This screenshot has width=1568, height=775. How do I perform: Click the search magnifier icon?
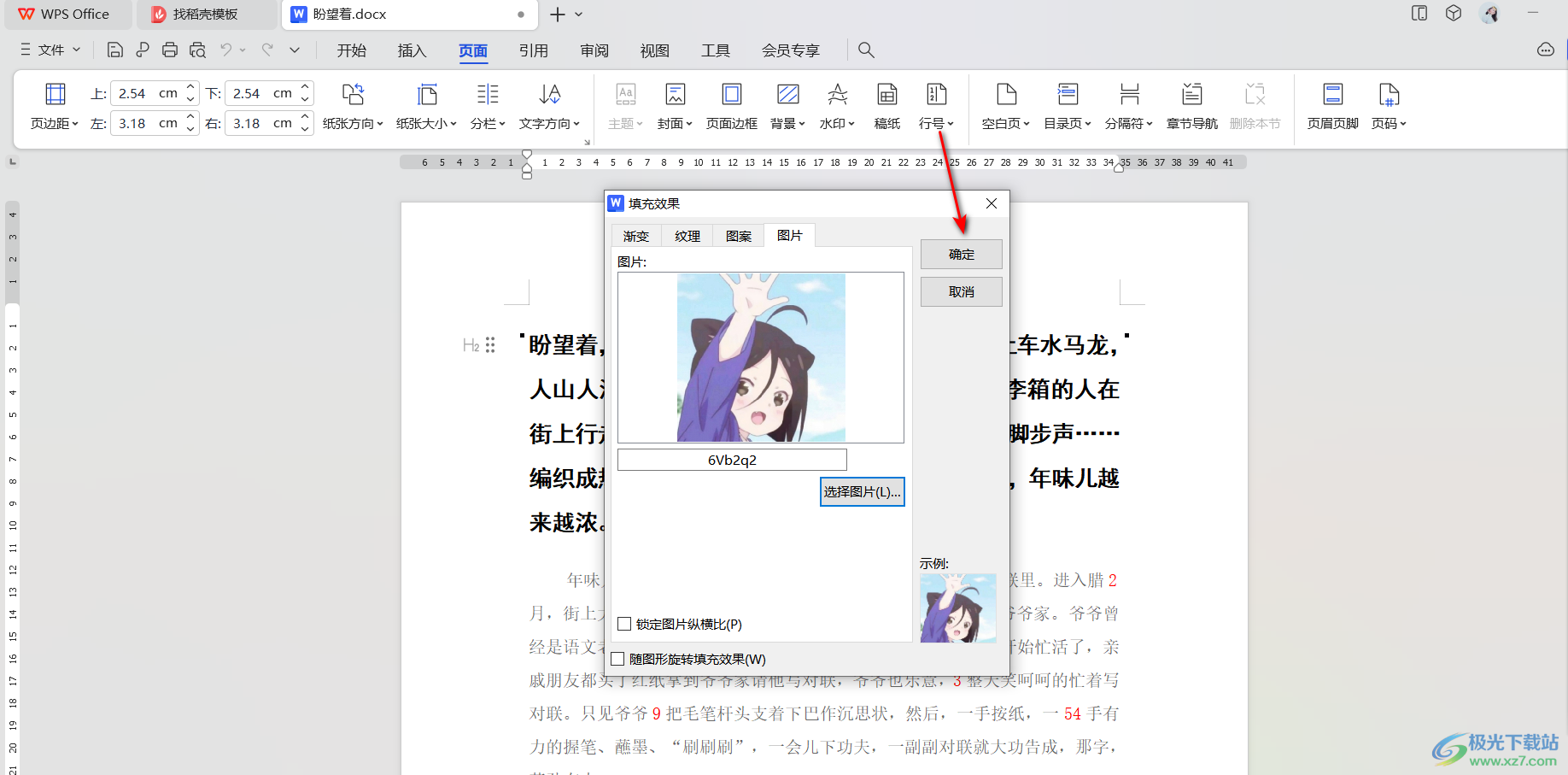pyautogui.click(x=866, y=50)
